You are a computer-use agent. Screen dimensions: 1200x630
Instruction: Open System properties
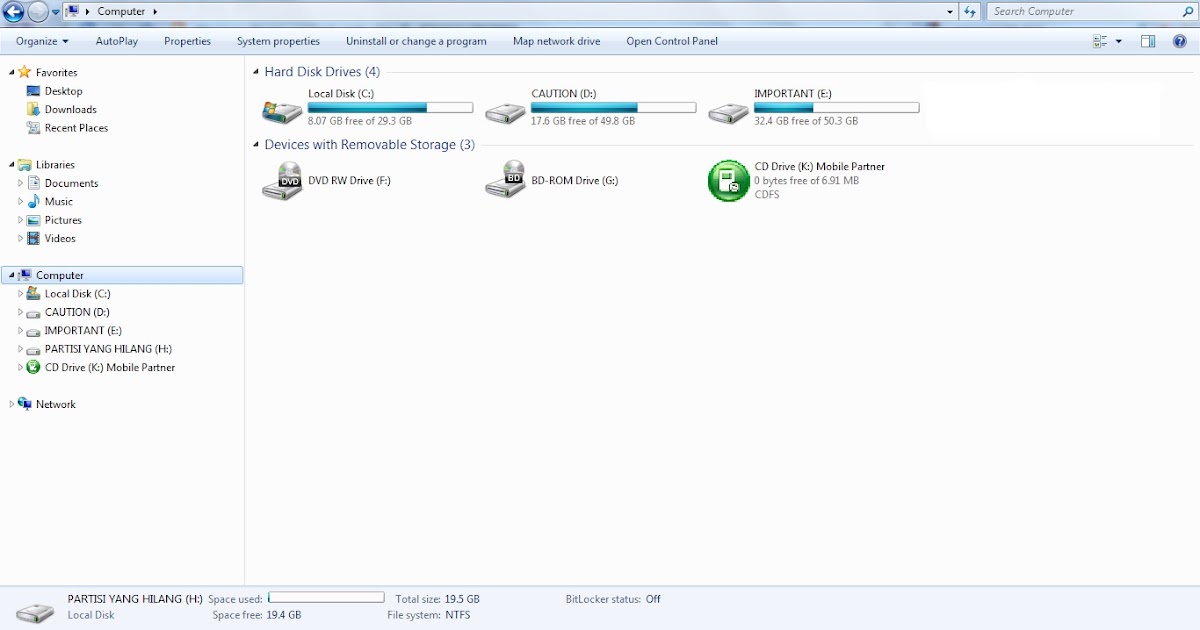coord(278,41)
